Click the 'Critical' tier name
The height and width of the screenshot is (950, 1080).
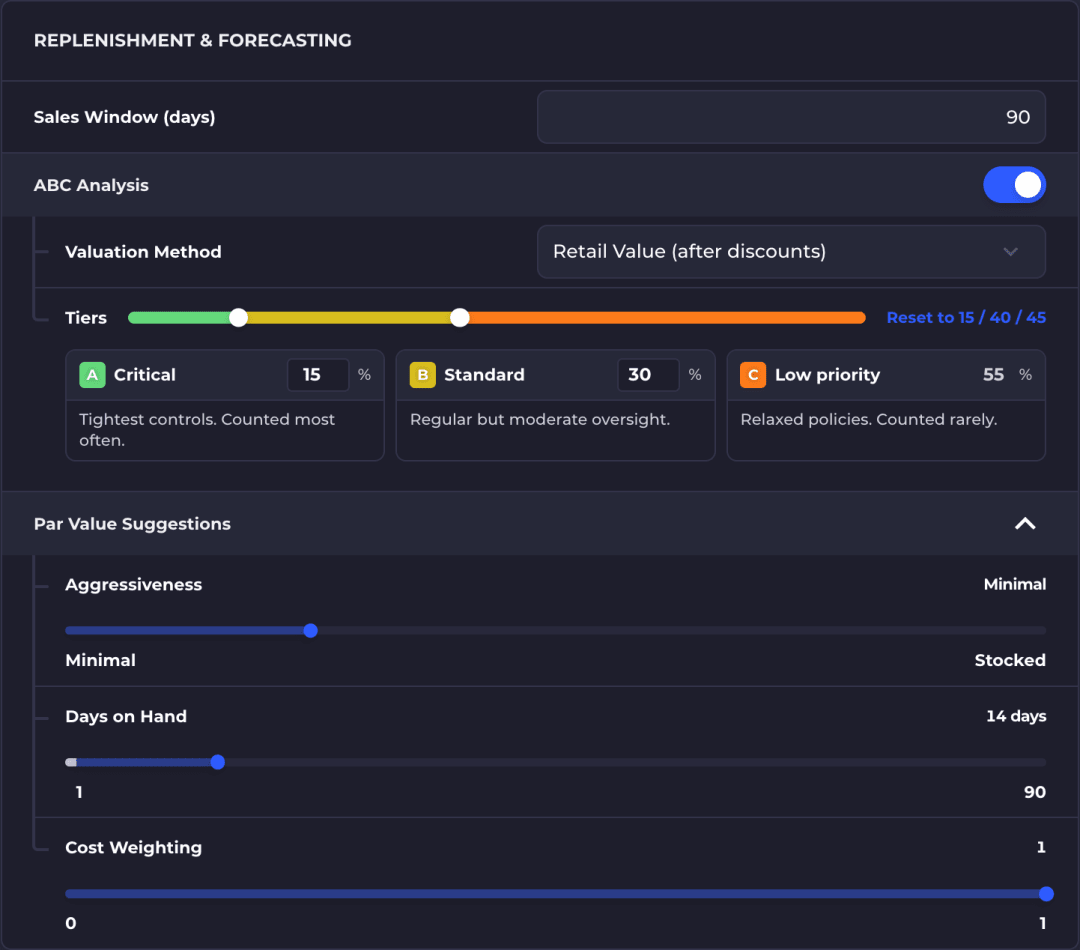[145, 375]
